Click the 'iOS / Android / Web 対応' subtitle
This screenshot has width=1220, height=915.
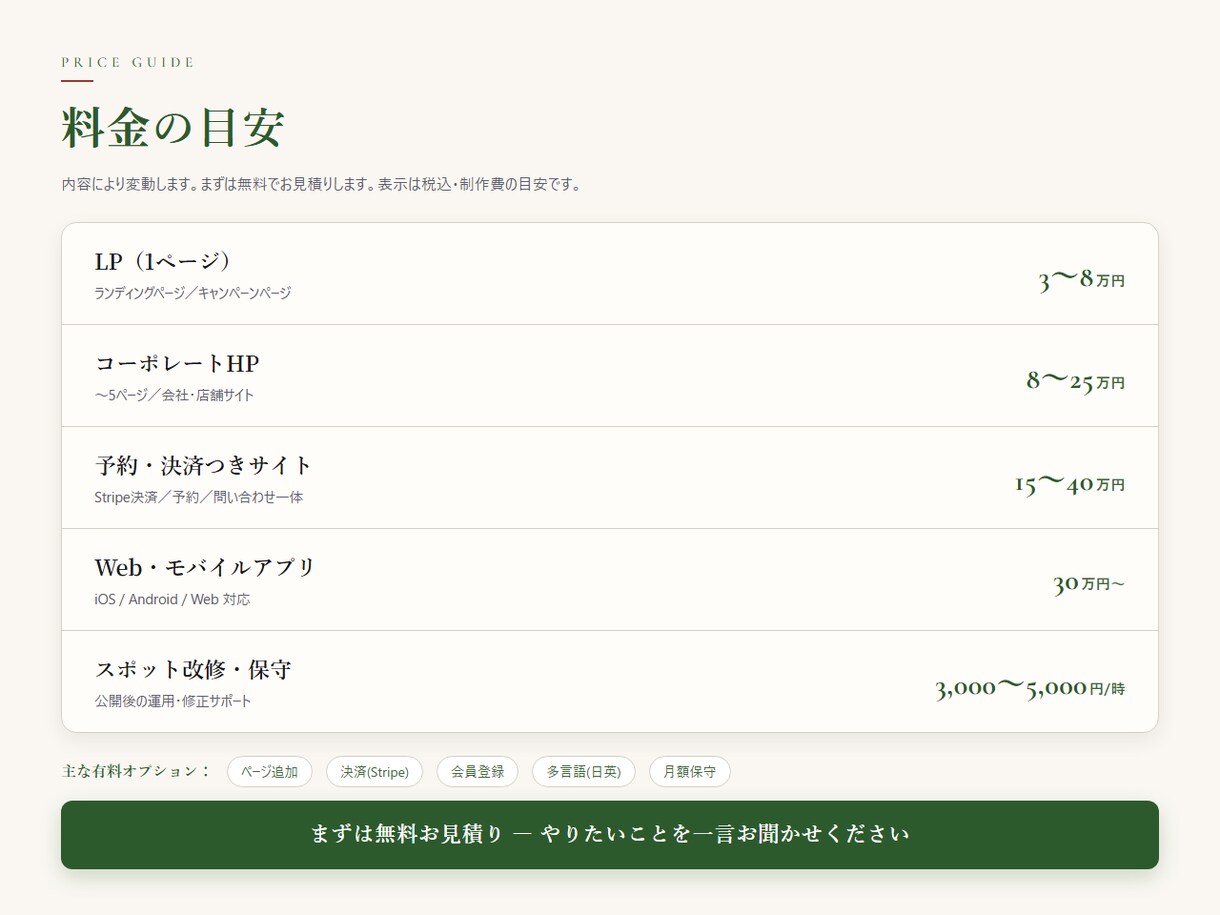pyautogui.click(x=173, y=600)
